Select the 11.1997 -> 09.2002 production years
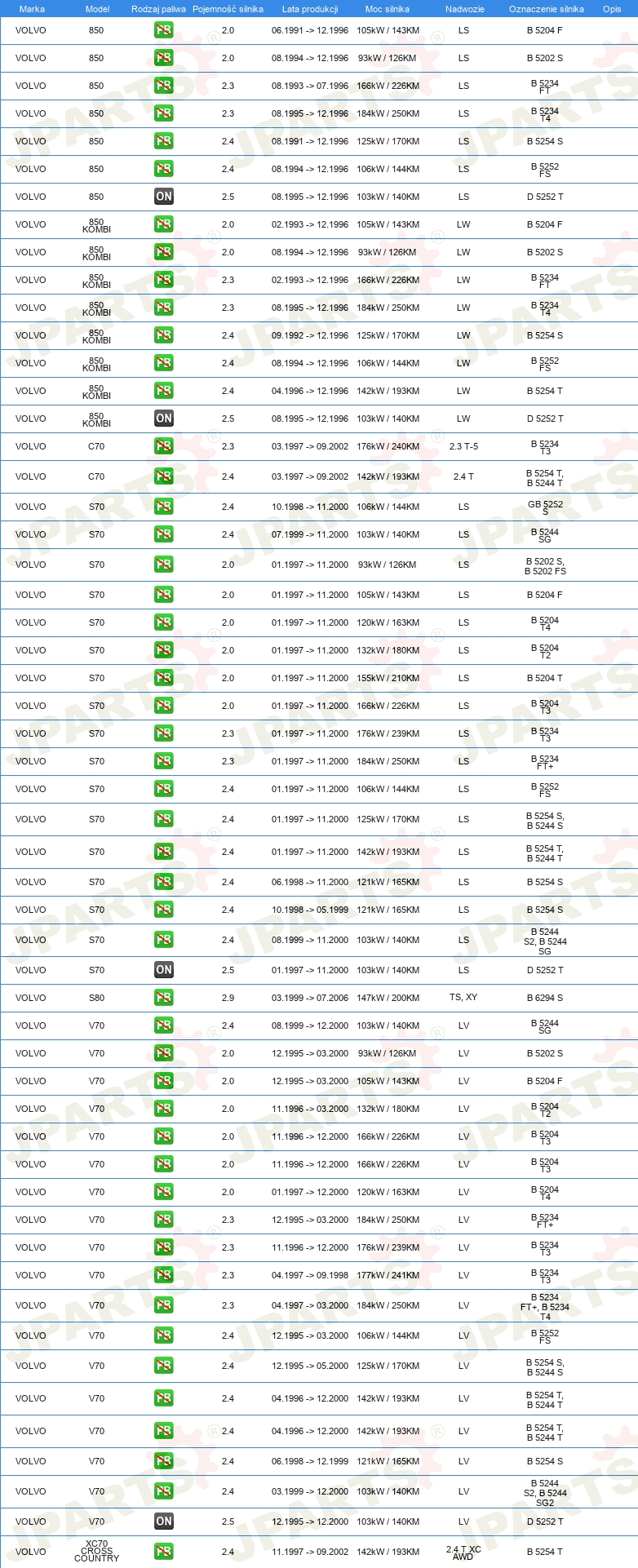The image size is (638, 1568). pyautogui.click(x=310, y=1552)
